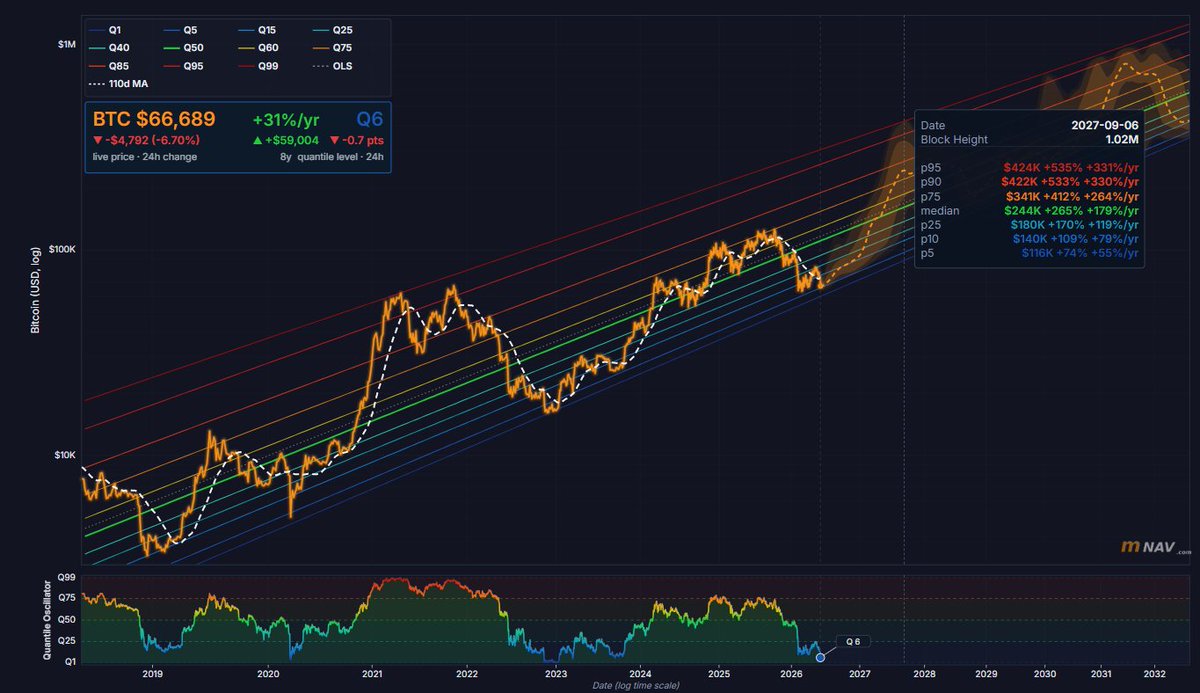Click the 2021 x-axis tick
1200x693 pixels.
click(371, 676)
